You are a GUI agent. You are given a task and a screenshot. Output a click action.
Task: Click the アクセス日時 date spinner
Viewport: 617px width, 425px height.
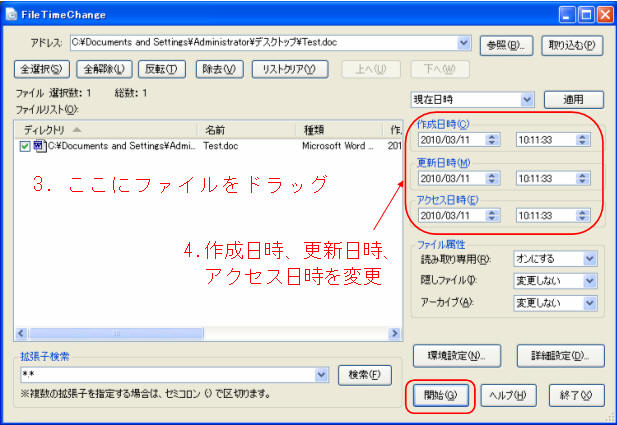(x=492, y=215)
